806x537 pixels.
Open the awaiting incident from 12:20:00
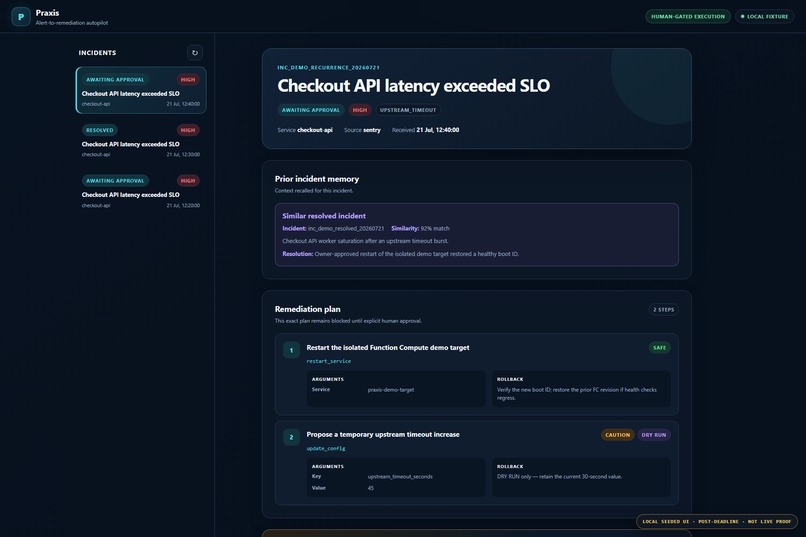tap(141, 192)
